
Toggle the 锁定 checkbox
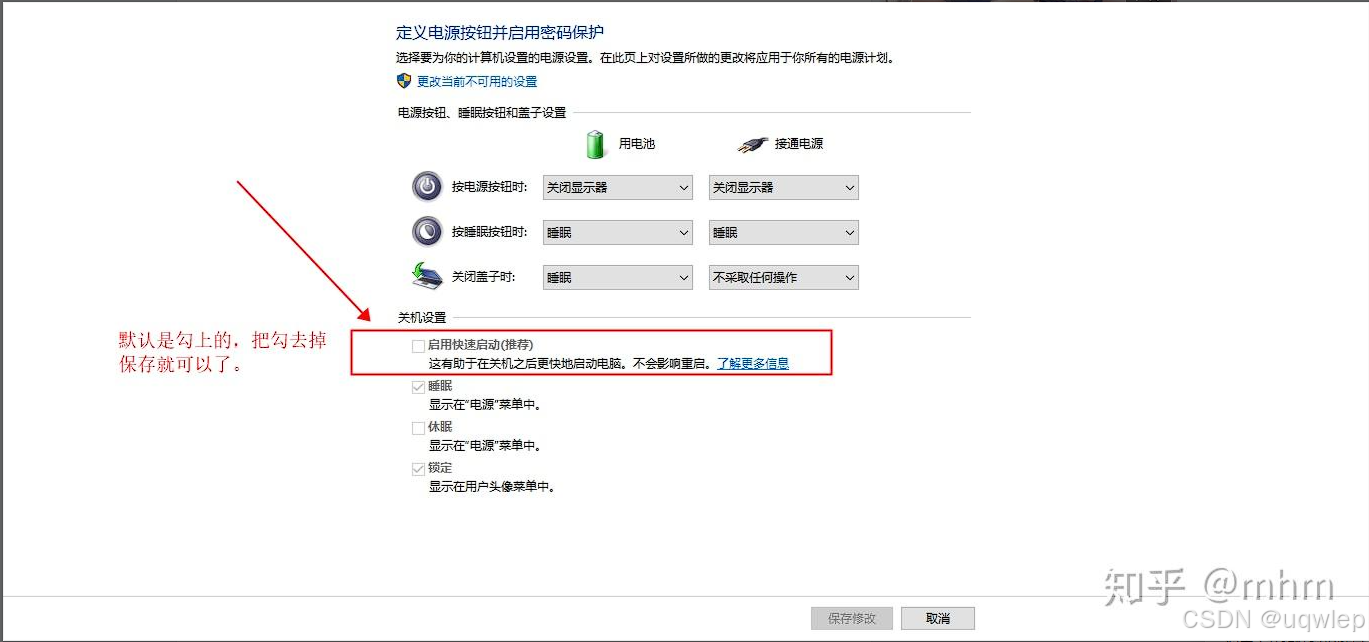pos(419,468)
